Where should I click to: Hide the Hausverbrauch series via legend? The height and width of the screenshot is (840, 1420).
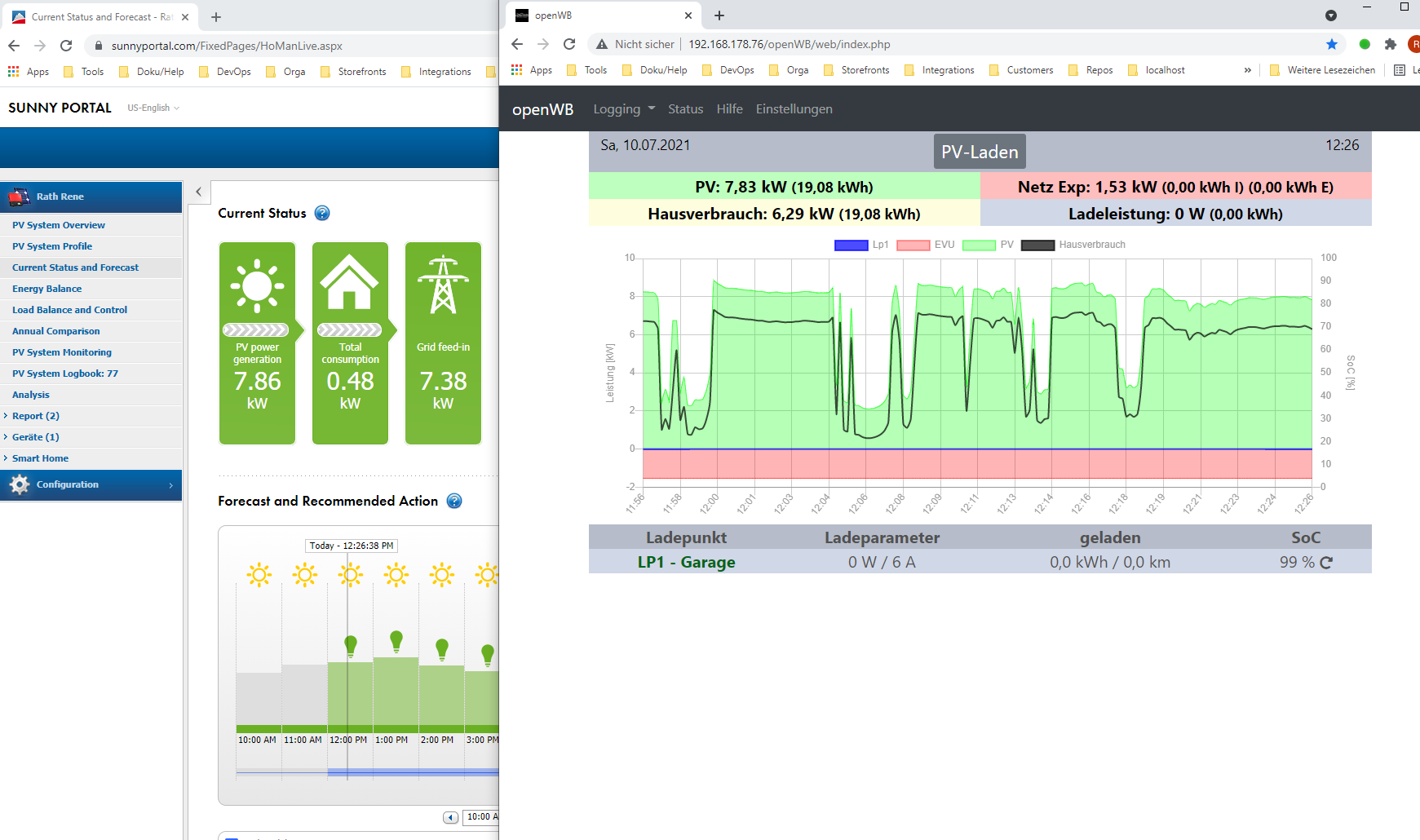coord(1073,245)
